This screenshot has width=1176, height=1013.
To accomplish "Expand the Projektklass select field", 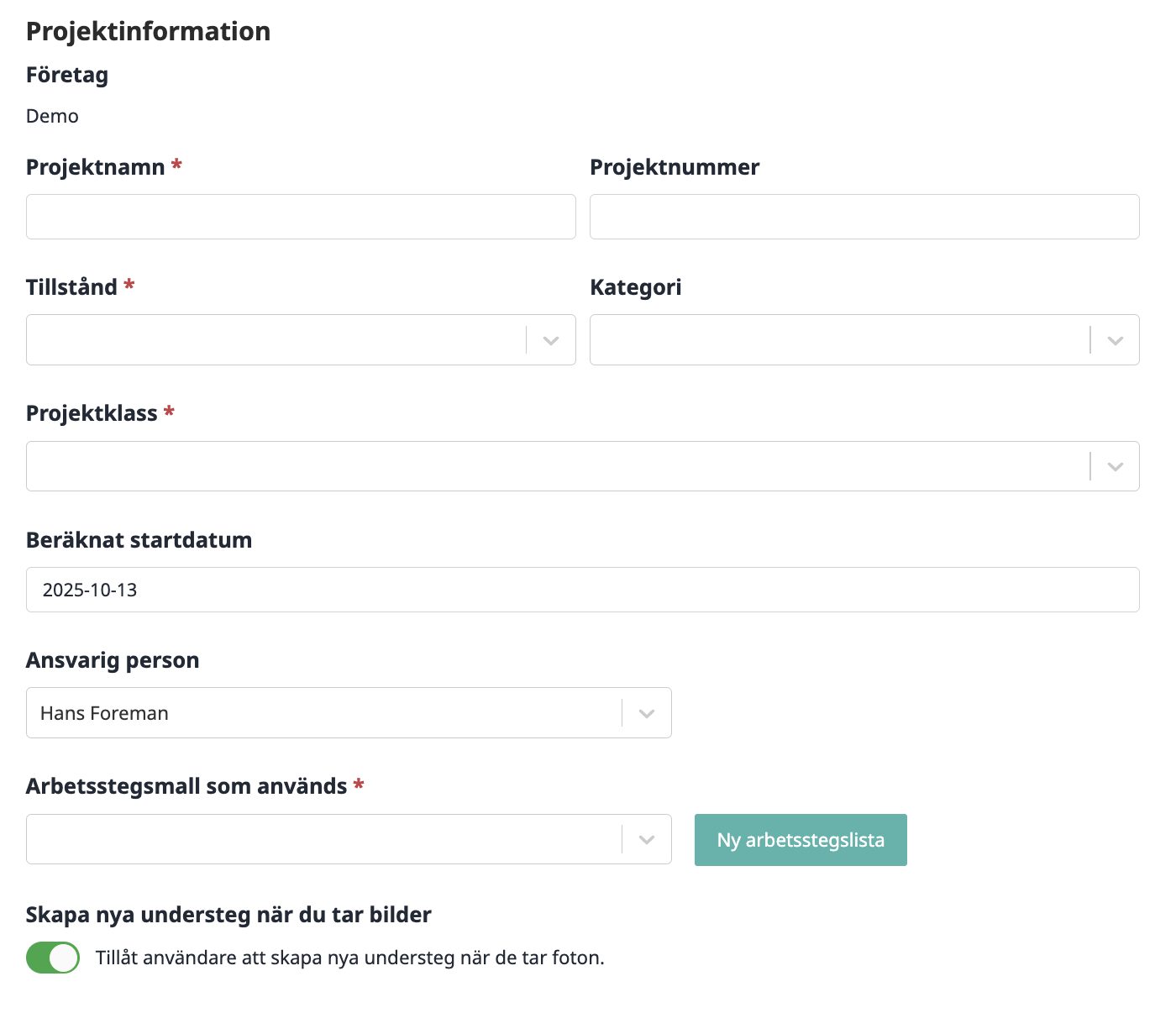I will pos(583,466).
